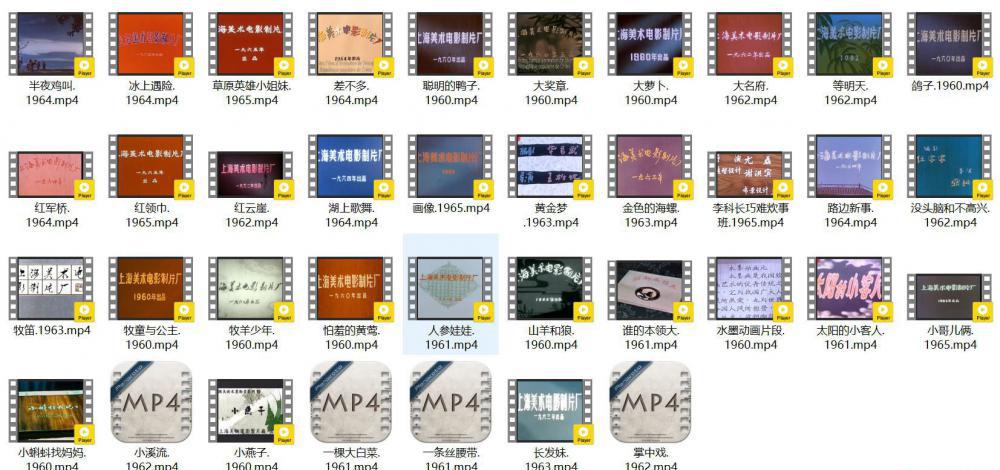Click the 大奖章.1960.mp4 video icon

point(550,44)
